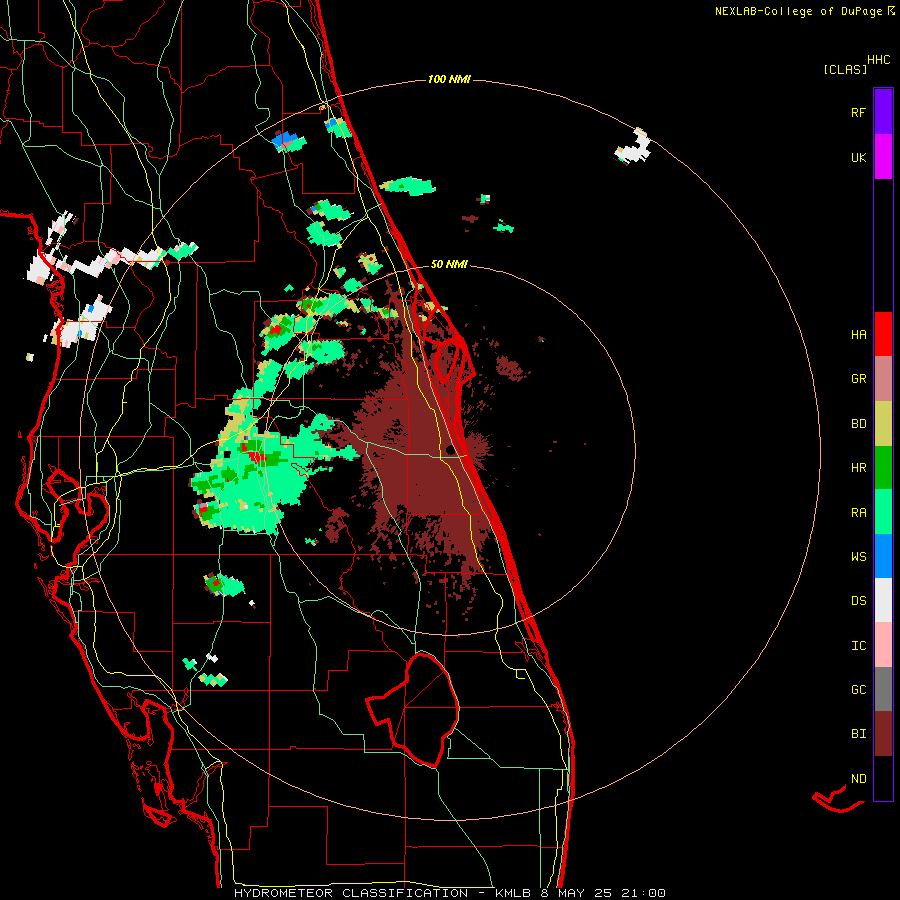Click the red-outlined Lake Okeechobee shape
Screen dimensions: 900x900
tap(413, 710)
